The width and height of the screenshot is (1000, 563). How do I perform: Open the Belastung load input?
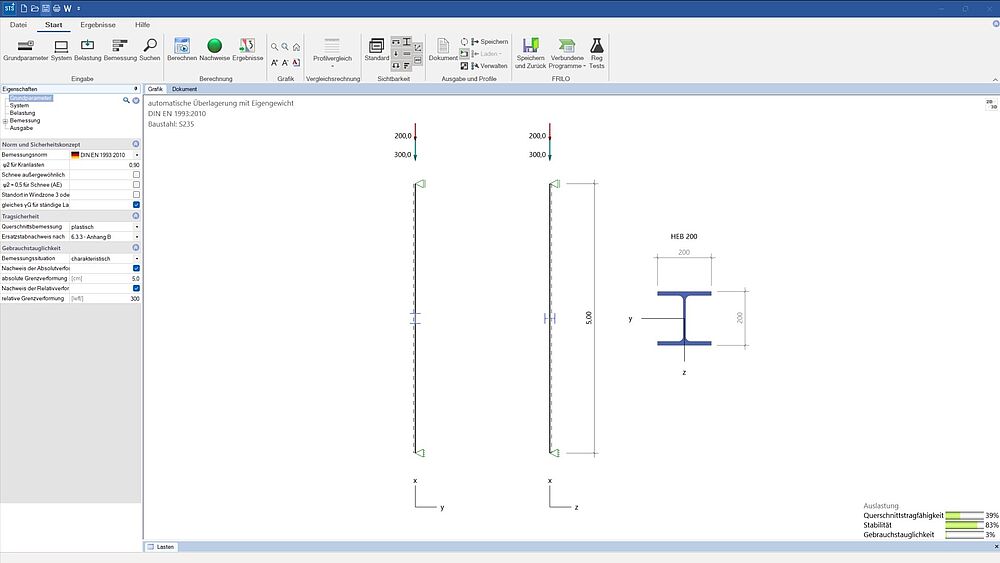[88, 47]
